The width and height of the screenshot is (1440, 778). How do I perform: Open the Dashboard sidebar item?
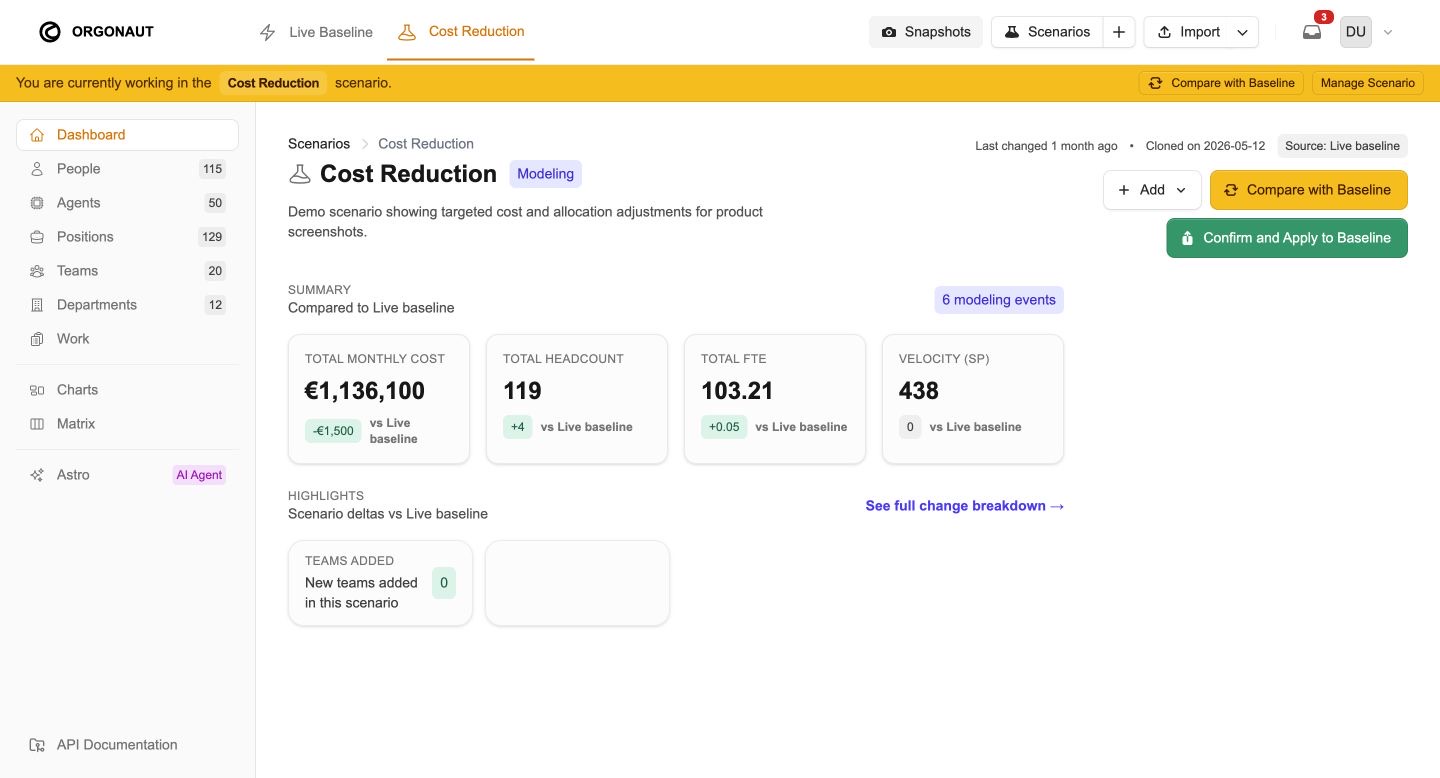128,135
